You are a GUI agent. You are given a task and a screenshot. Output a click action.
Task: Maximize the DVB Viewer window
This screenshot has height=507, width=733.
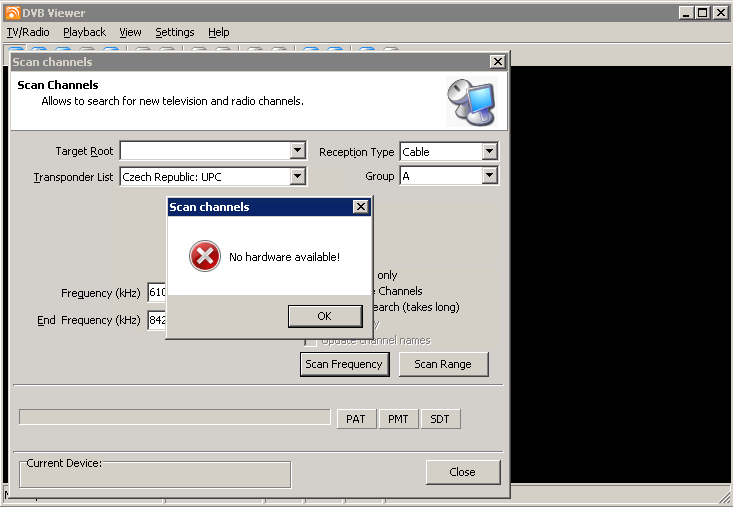point(703,13)
